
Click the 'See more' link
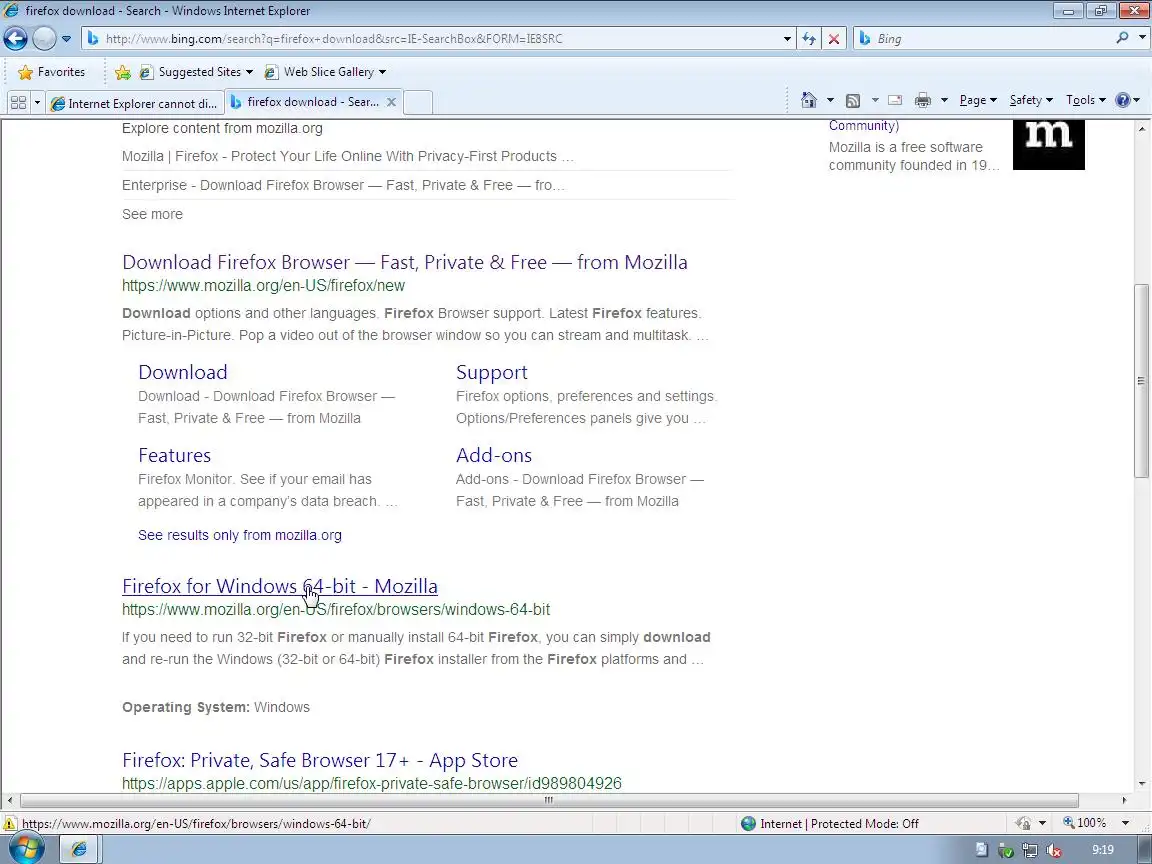pyautogui.click(x=152, y=215)
